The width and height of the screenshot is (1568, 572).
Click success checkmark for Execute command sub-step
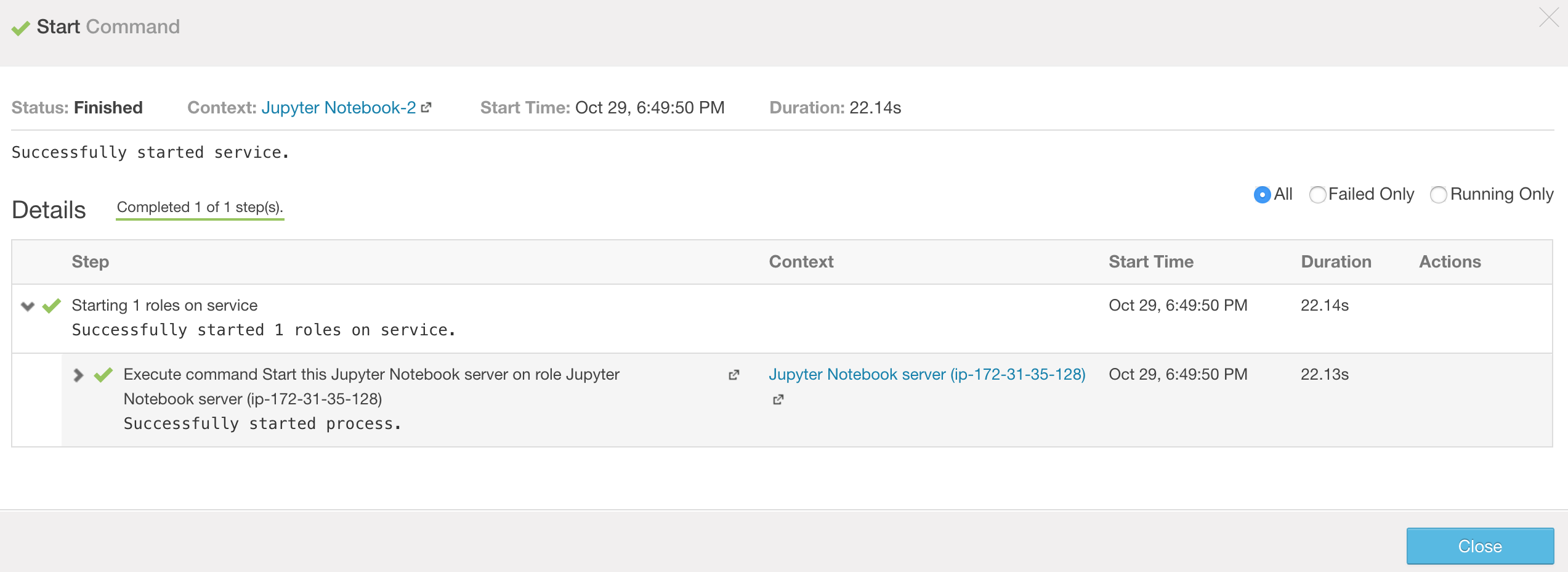103,375
